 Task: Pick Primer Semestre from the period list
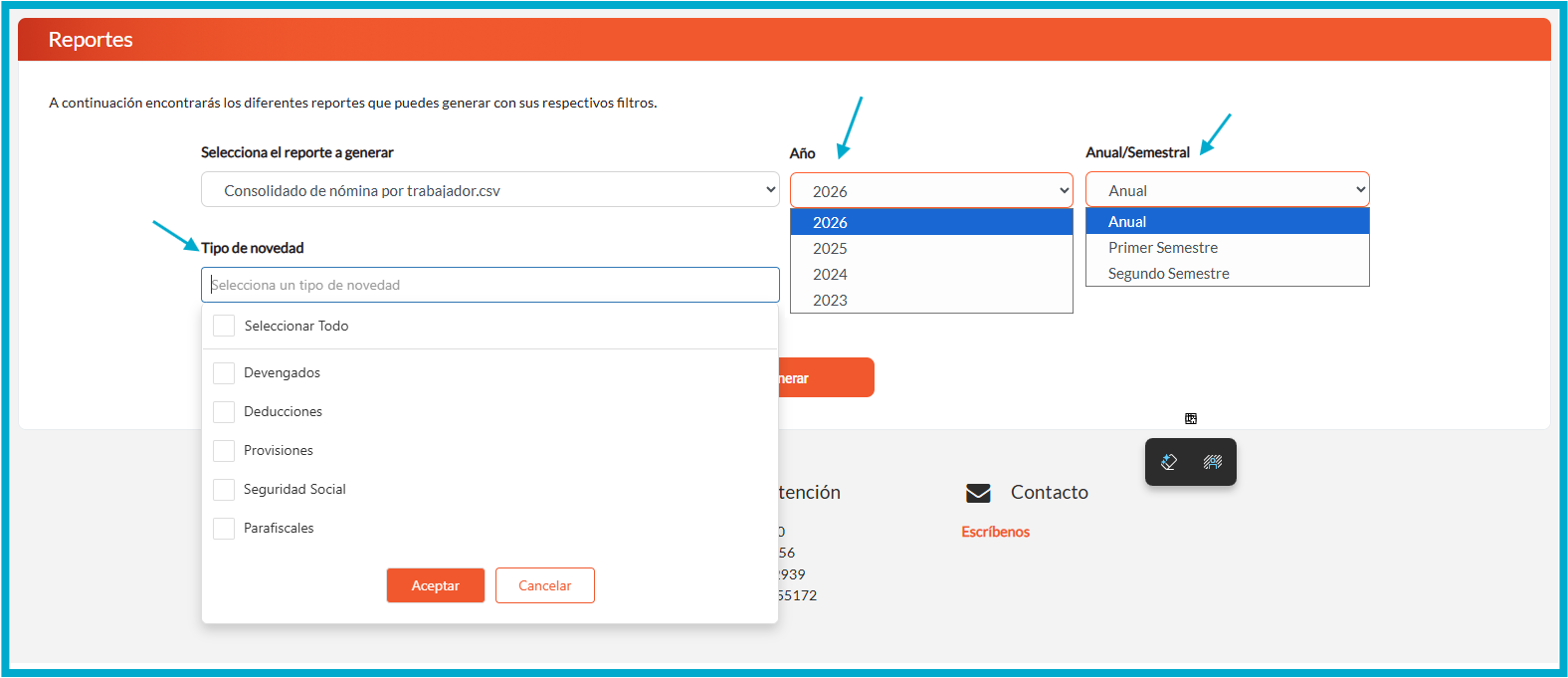1163,248
